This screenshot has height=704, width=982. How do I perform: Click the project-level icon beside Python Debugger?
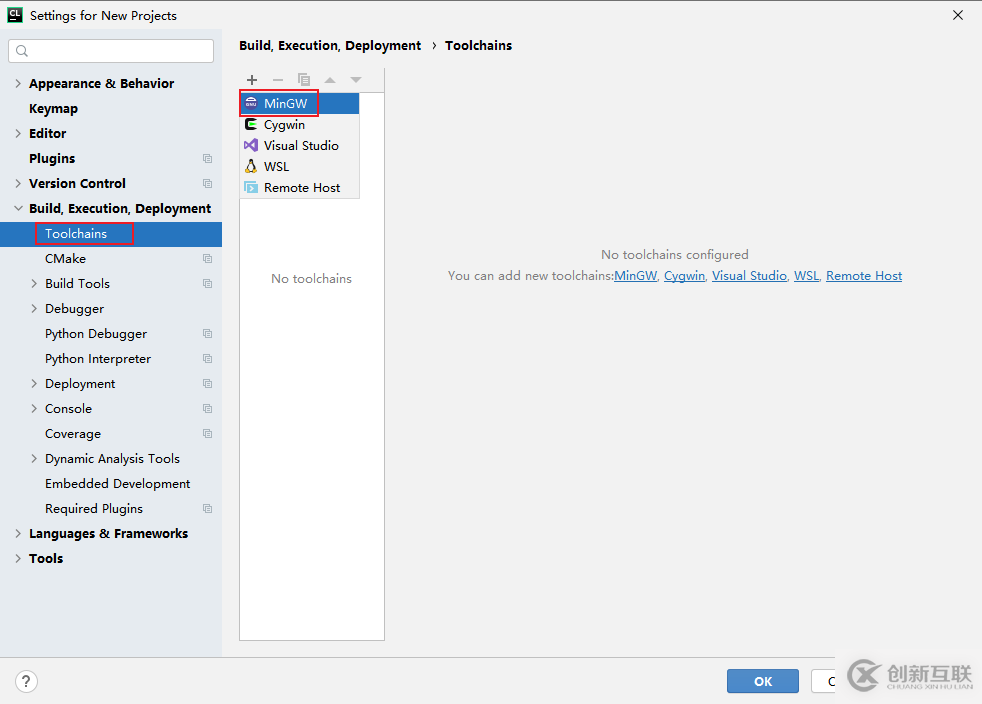click(207, 334)
